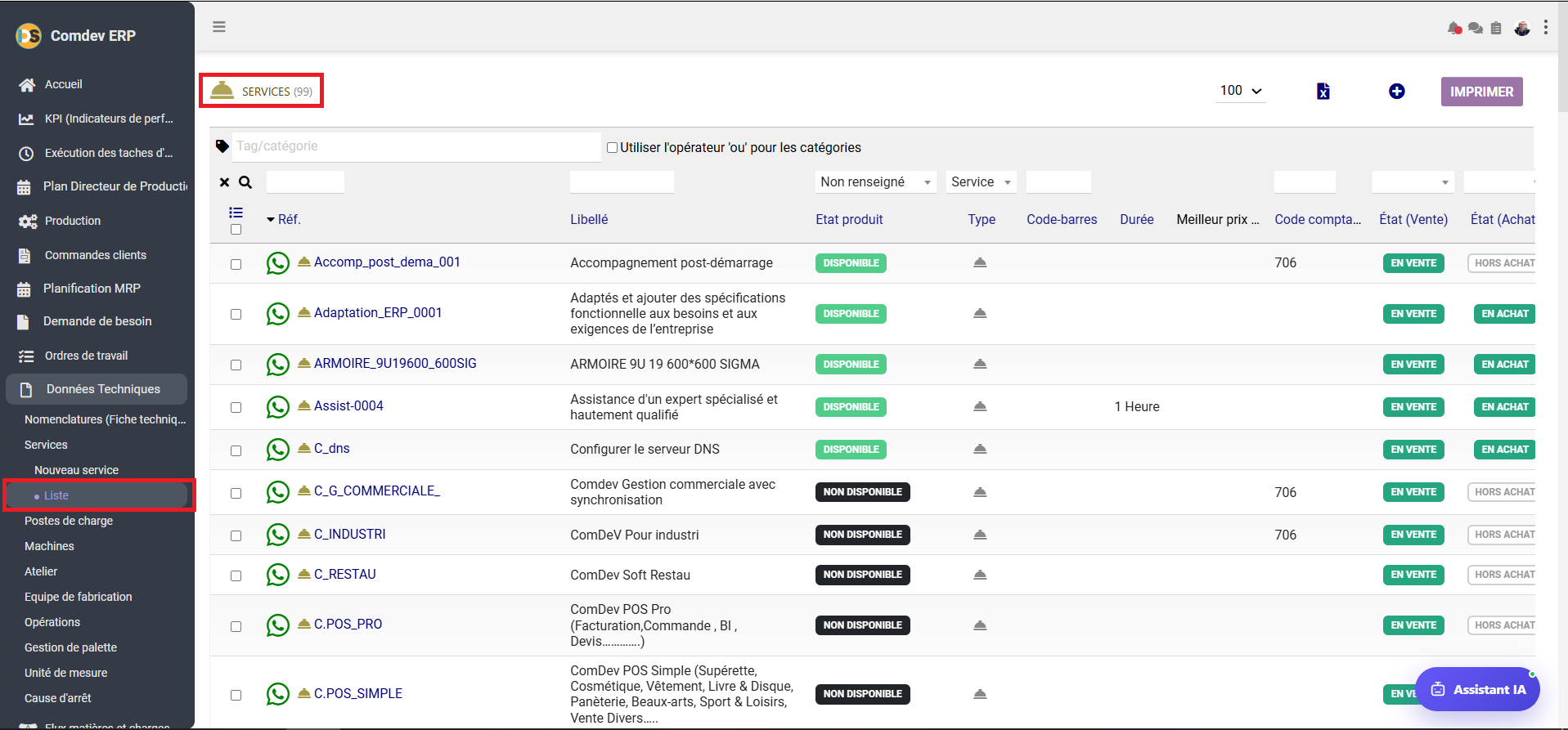Select checkbox for C_INDUSTRI row

coord(236,536)
